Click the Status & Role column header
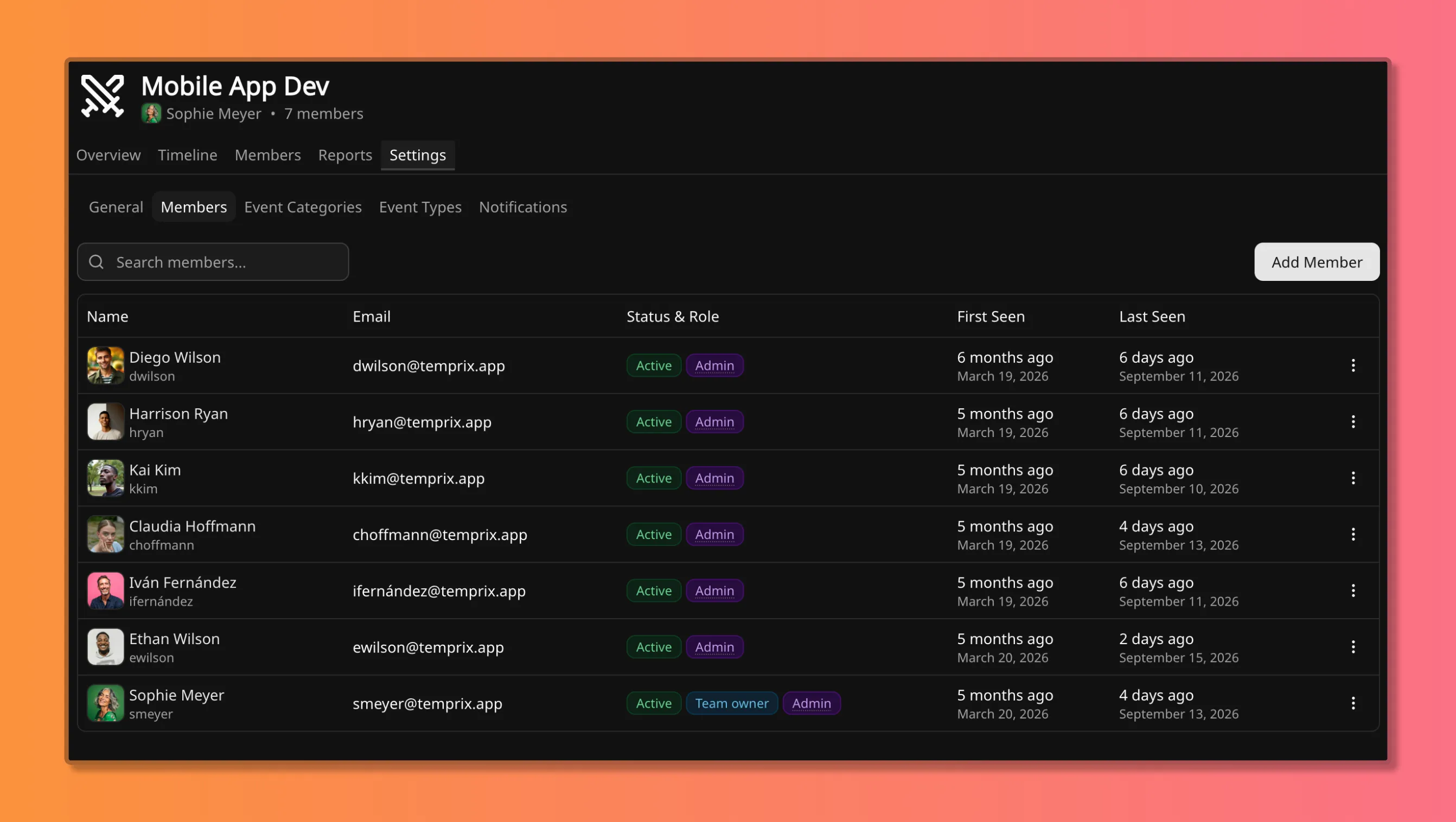Image resolution: width=1456 pixels, height=822 pixels. 673,316
